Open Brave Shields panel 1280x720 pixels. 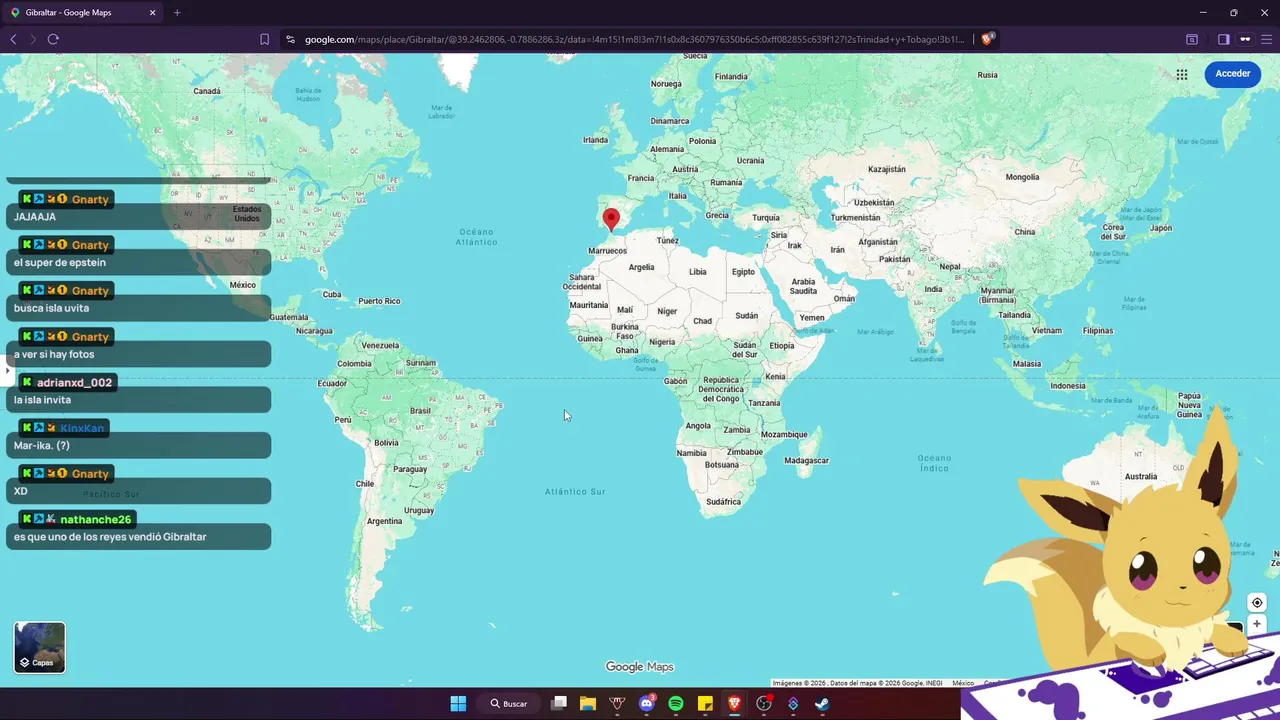pyautogui.click(x=987, y=39)
